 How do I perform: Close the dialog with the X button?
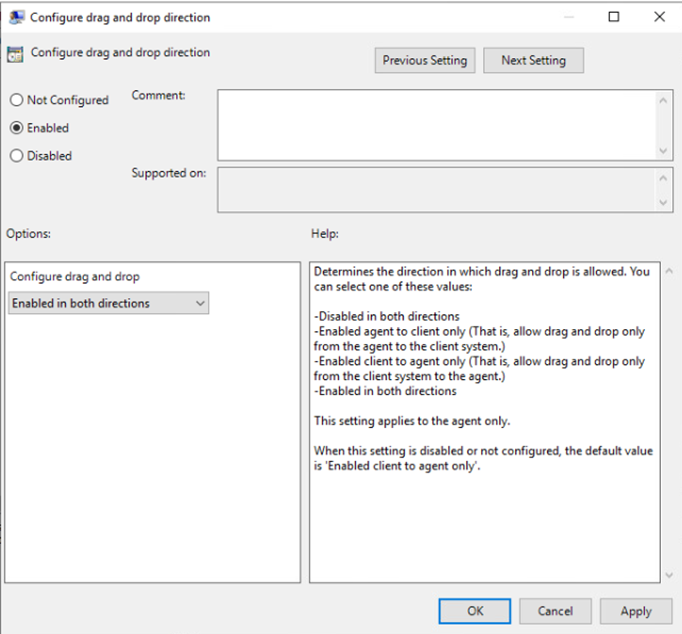pos(659,17)
